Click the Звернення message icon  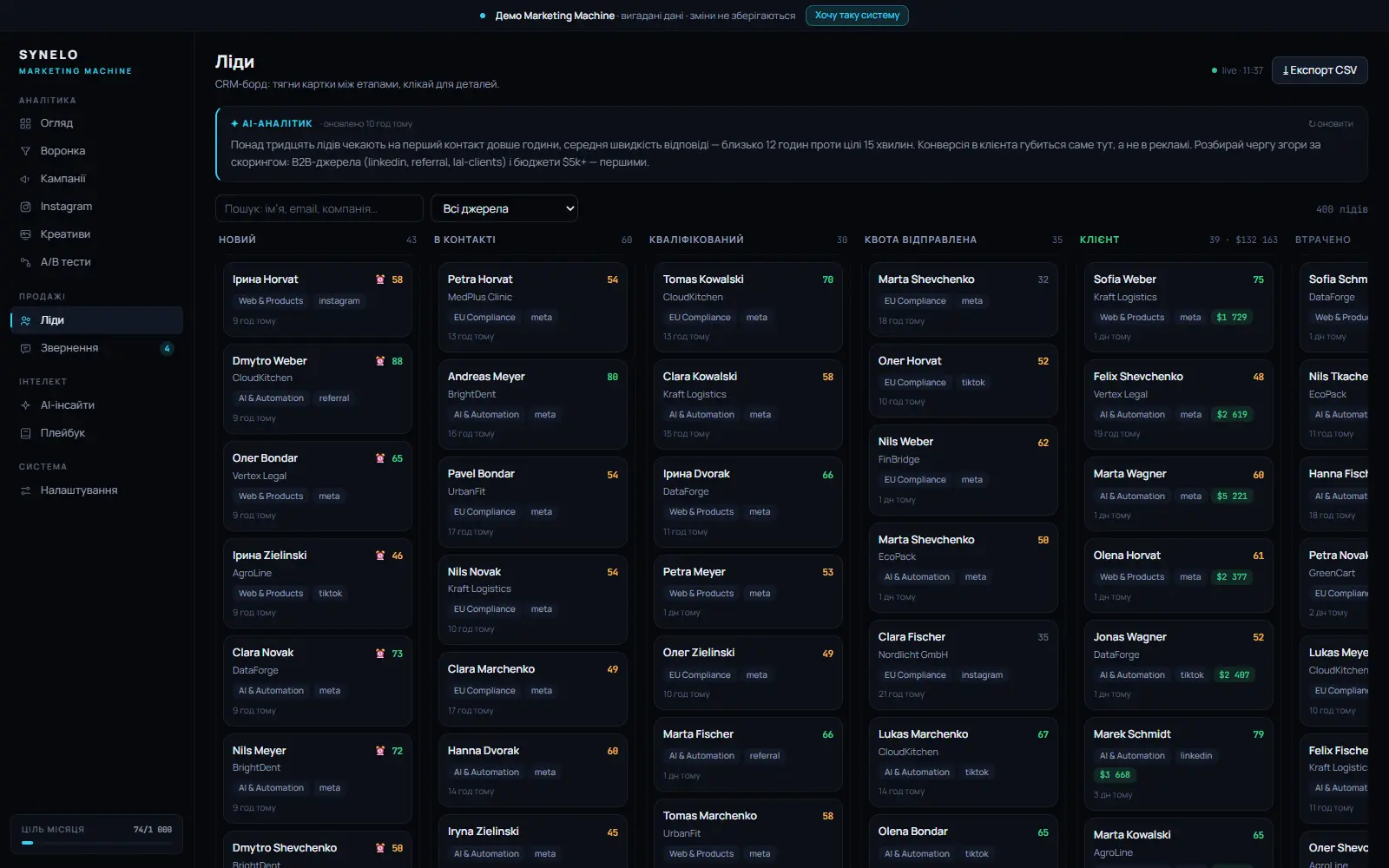click(x=25, y=348)
